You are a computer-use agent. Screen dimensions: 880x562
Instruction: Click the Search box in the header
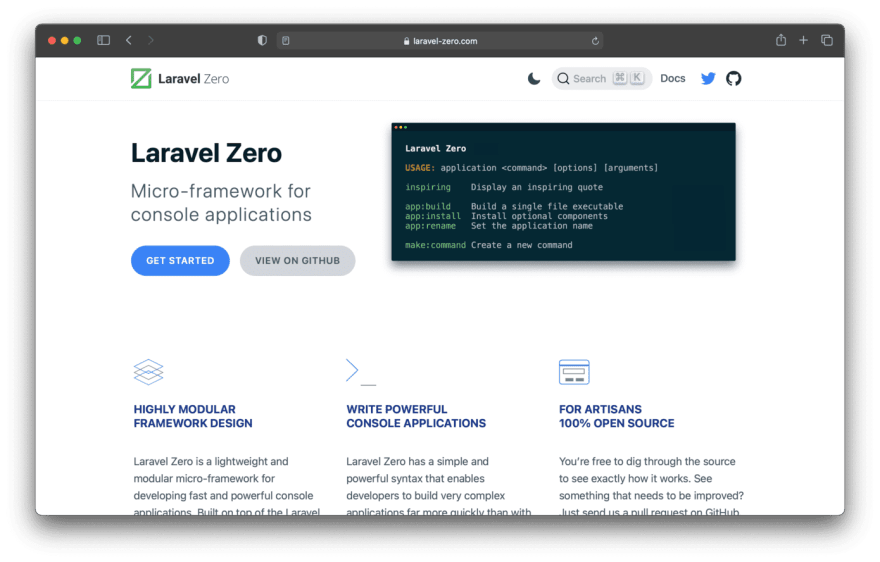click(x=602, y=79)
